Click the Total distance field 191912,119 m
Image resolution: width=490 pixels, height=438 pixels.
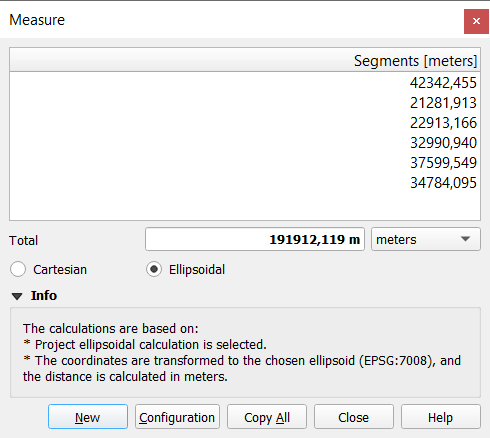[255, 239]
